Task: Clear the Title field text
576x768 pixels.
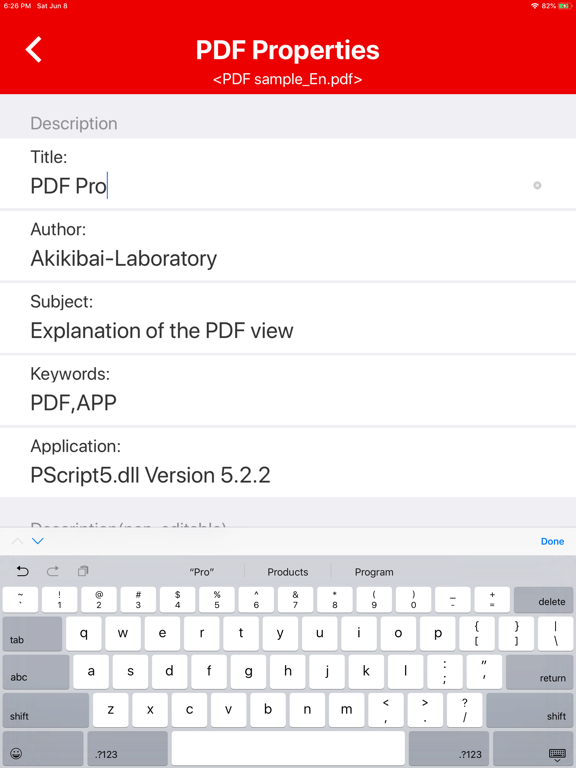Action: pyautogui.click(x=537, y=185)
